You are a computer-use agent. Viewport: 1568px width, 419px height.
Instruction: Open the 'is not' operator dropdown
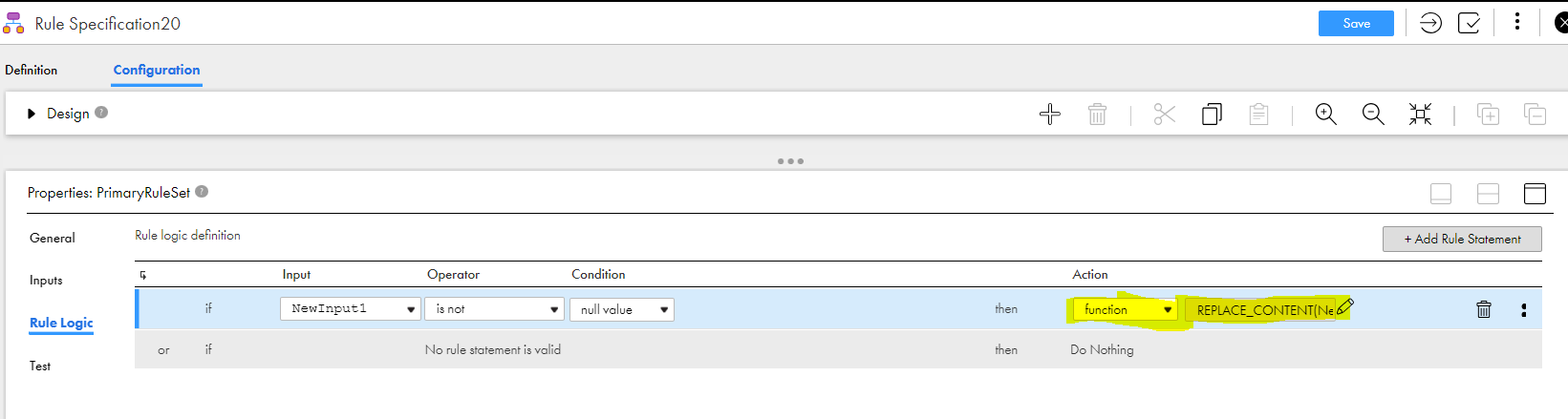(x=495, y=309)
